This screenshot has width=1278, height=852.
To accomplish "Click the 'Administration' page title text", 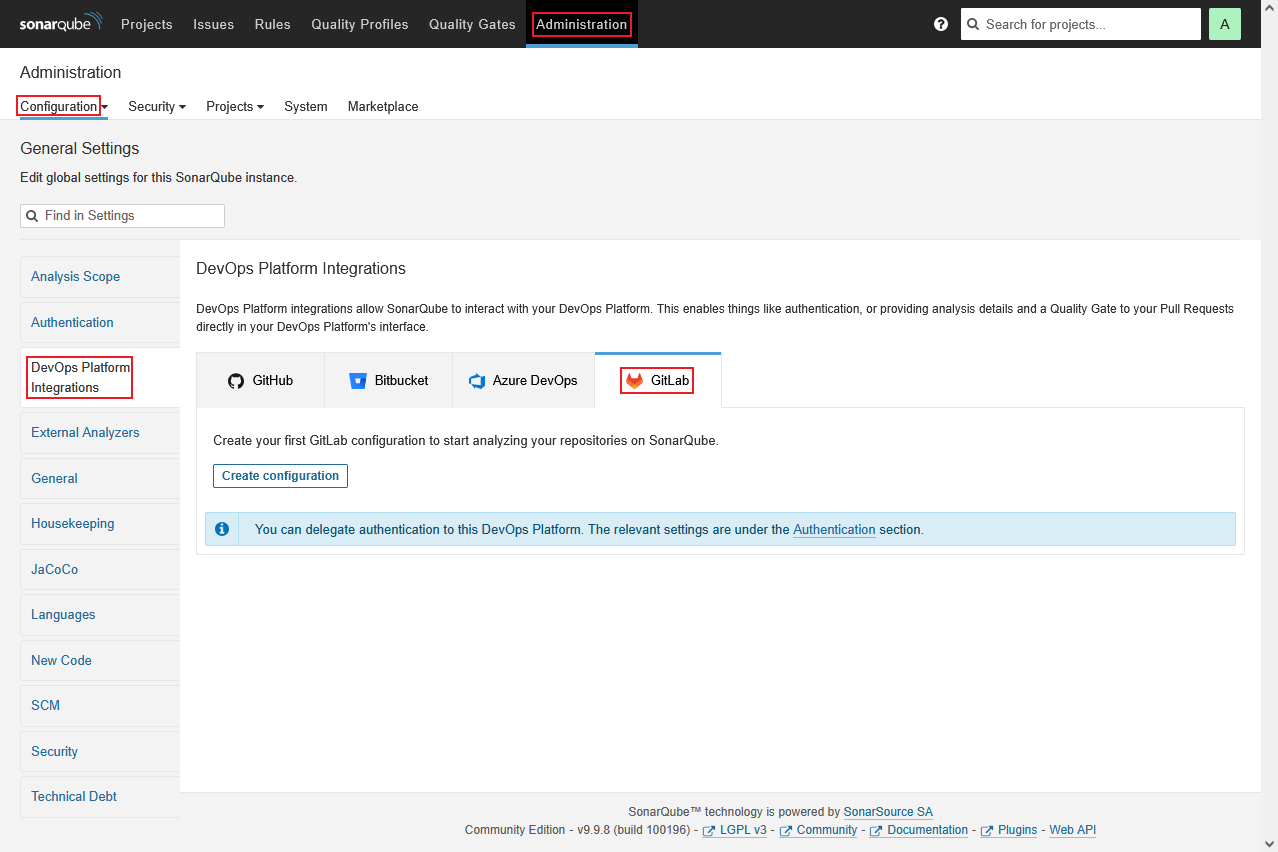I will tap(71, 72).
